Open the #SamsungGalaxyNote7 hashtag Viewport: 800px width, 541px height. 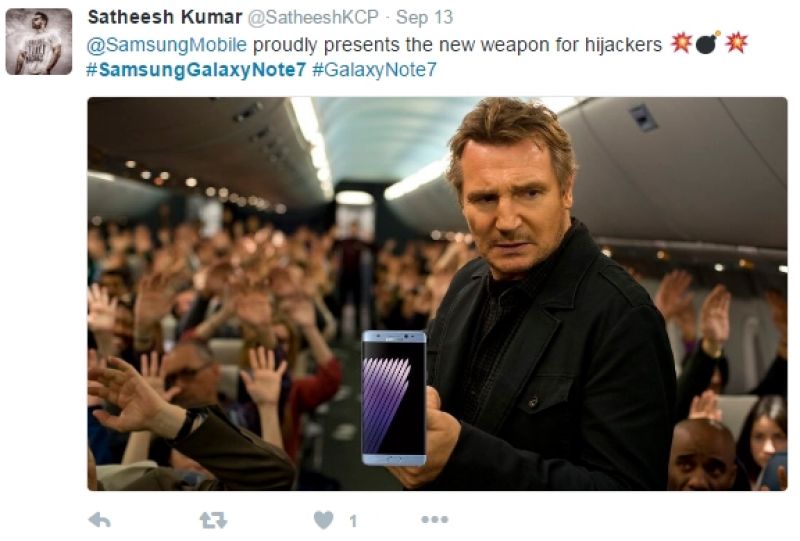[196, 70]
